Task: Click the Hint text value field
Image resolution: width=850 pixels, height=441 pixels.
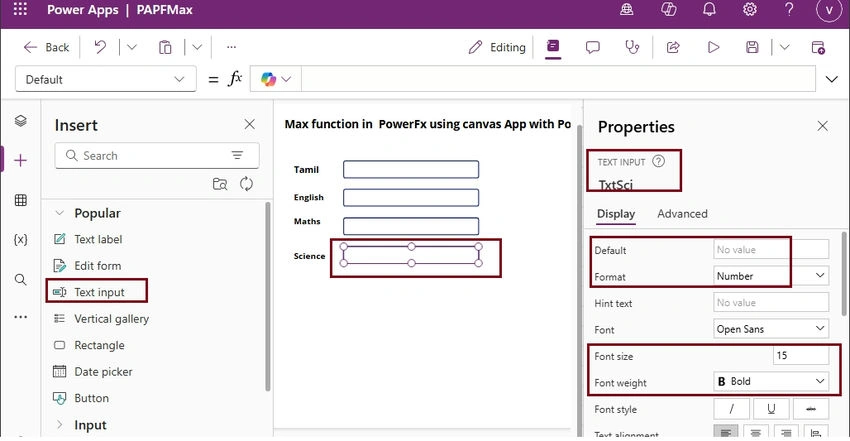Action: 771,302
